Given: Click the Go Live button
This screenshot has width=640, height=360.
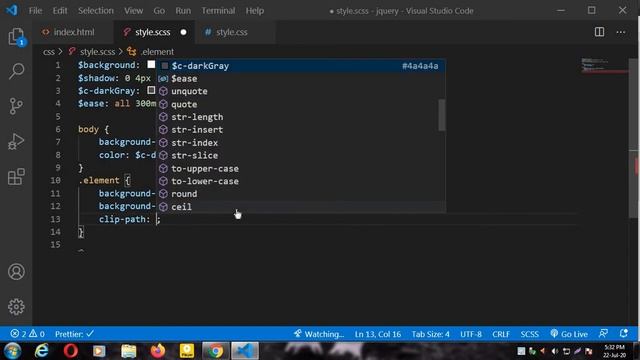Looking at the screenshot, I should [569, 334].
